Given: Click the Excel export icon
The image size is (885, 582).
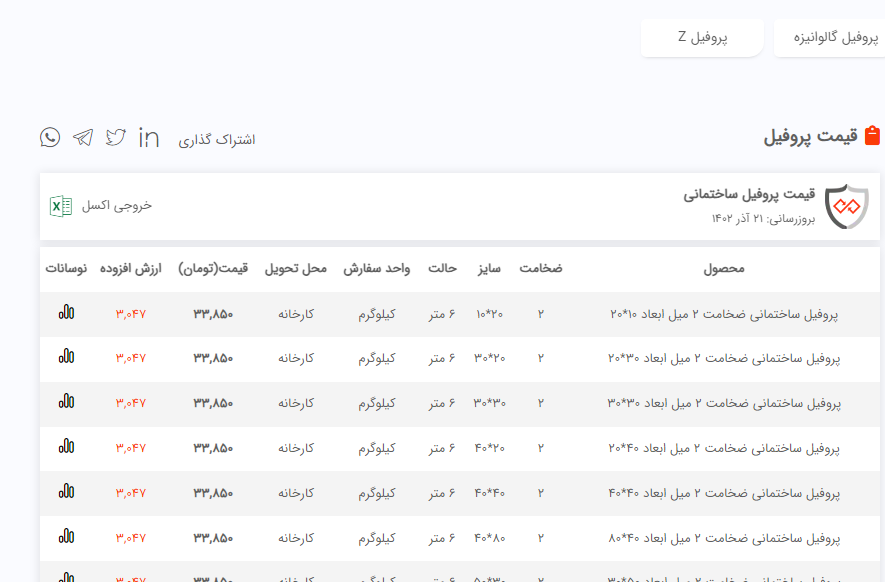Looking at the screenshot, I should (61, 206).
